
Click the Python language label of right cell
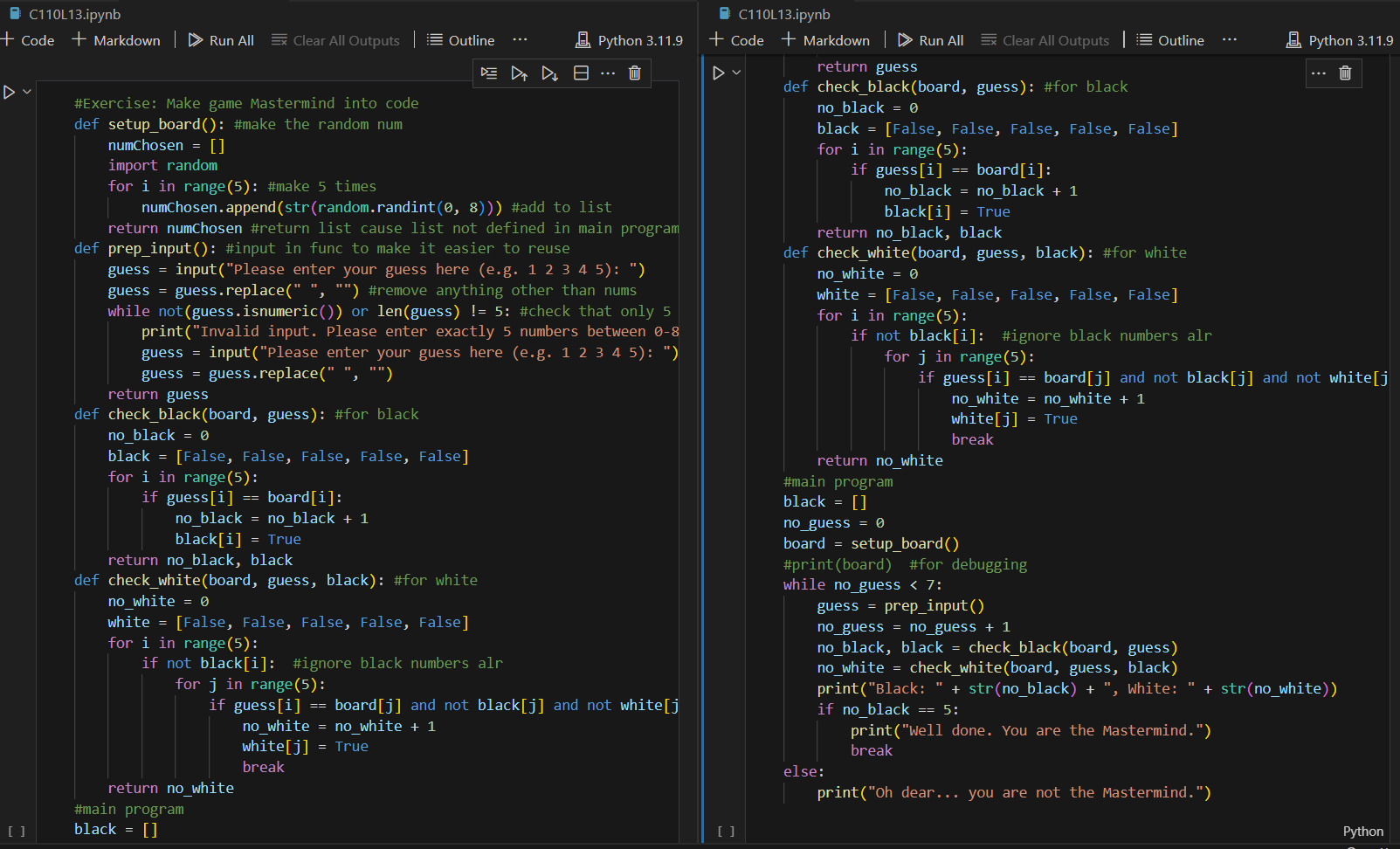pos(1362,832)
